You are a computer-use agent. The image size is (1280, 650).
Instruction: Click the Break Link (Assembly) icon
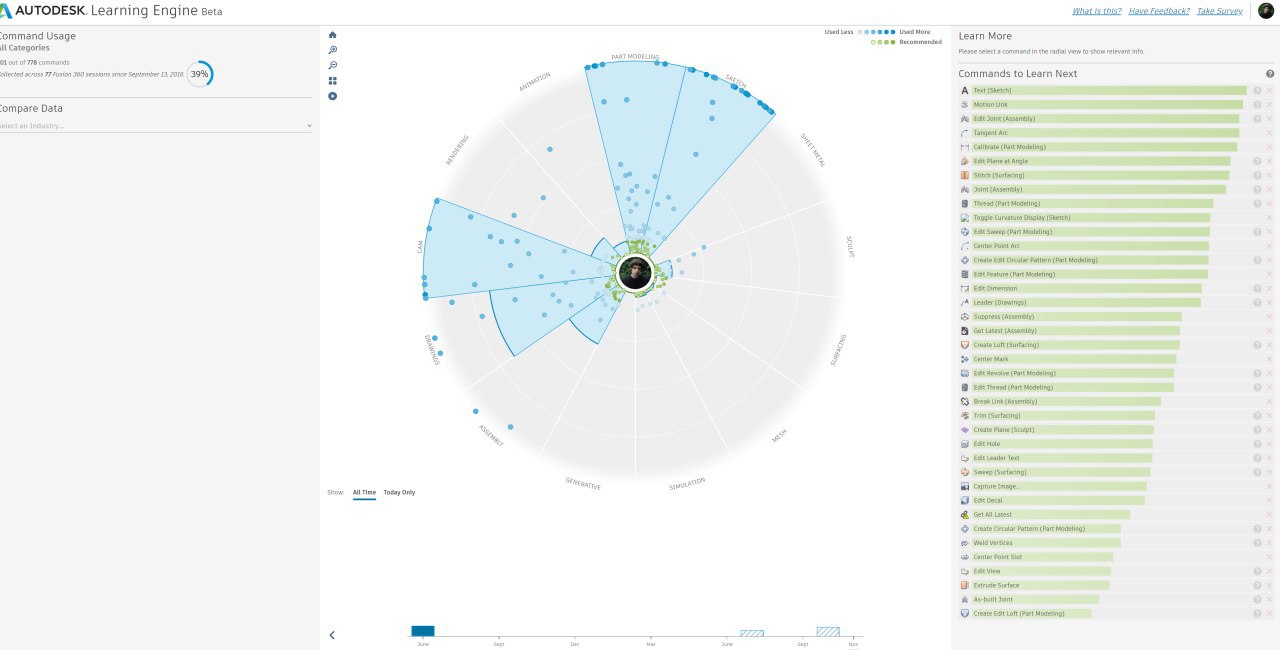(965, 401)
